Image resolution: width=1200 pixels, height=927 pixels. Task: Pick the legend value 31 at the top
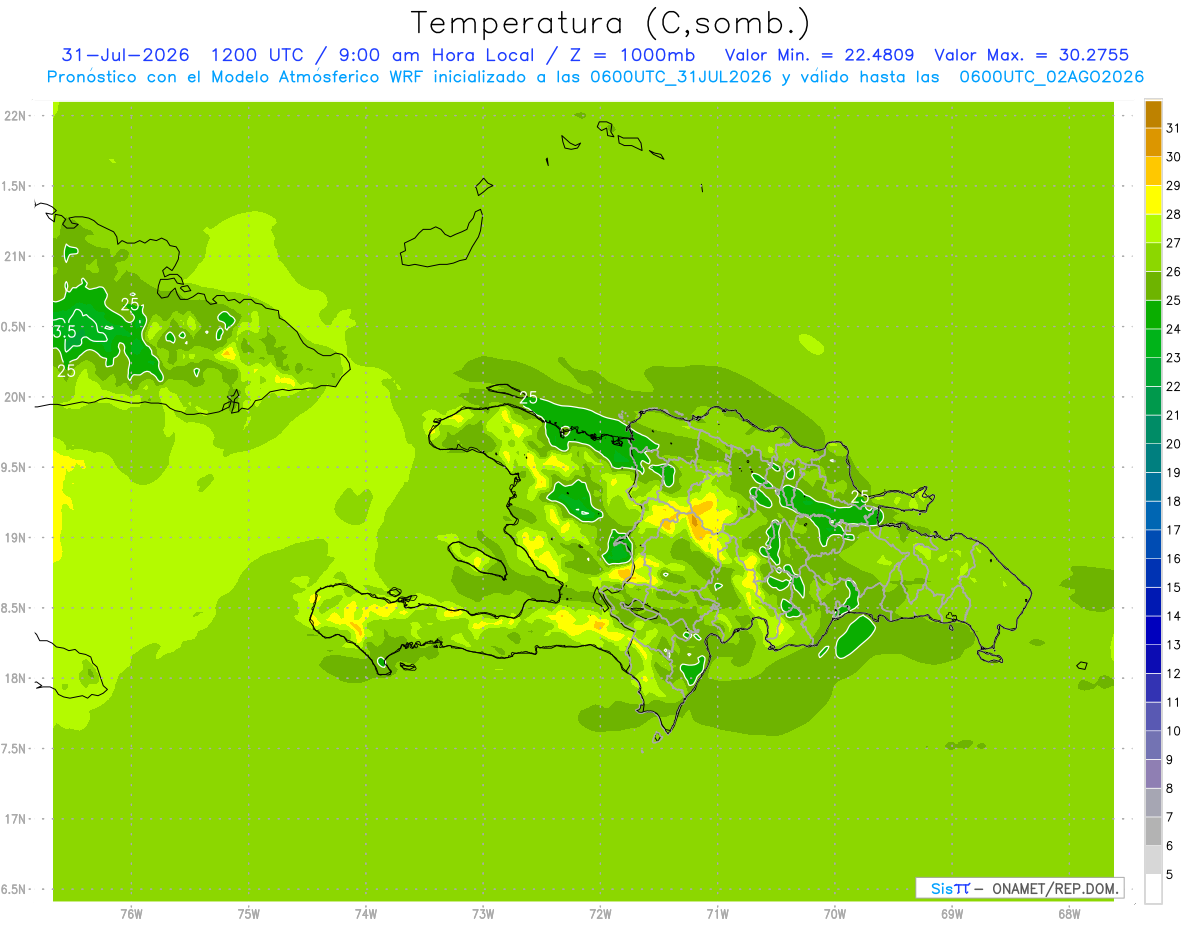(1174, 128)
